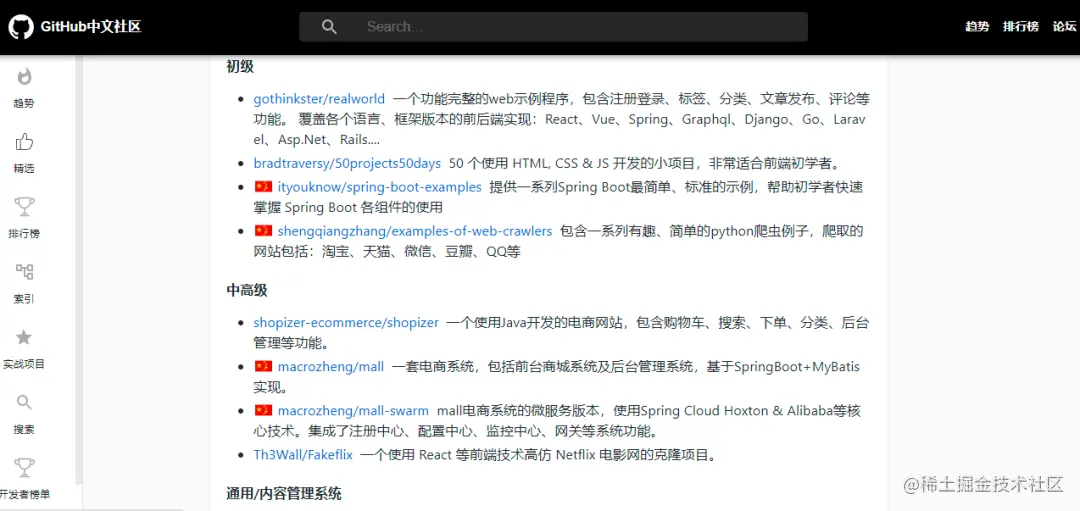Open shengqiangzhang/examples-of-web-crawlers link
1080x511 pixels.
pos(415,231)
